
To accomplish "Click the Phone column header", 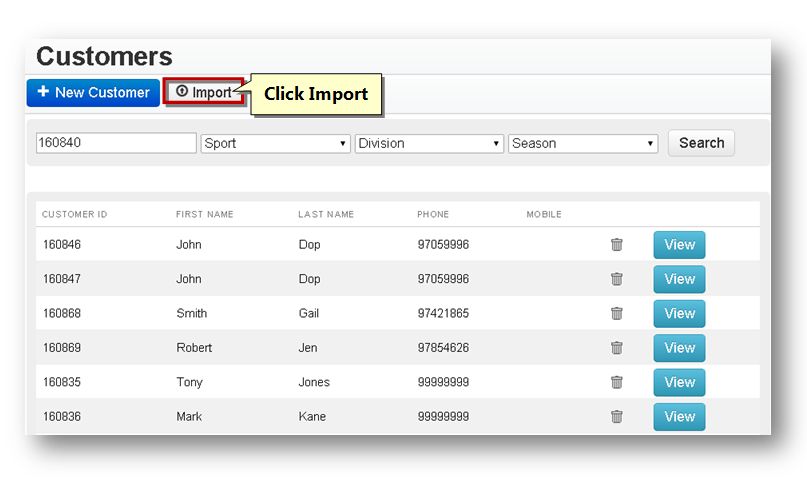I will (x=433, y=214).
